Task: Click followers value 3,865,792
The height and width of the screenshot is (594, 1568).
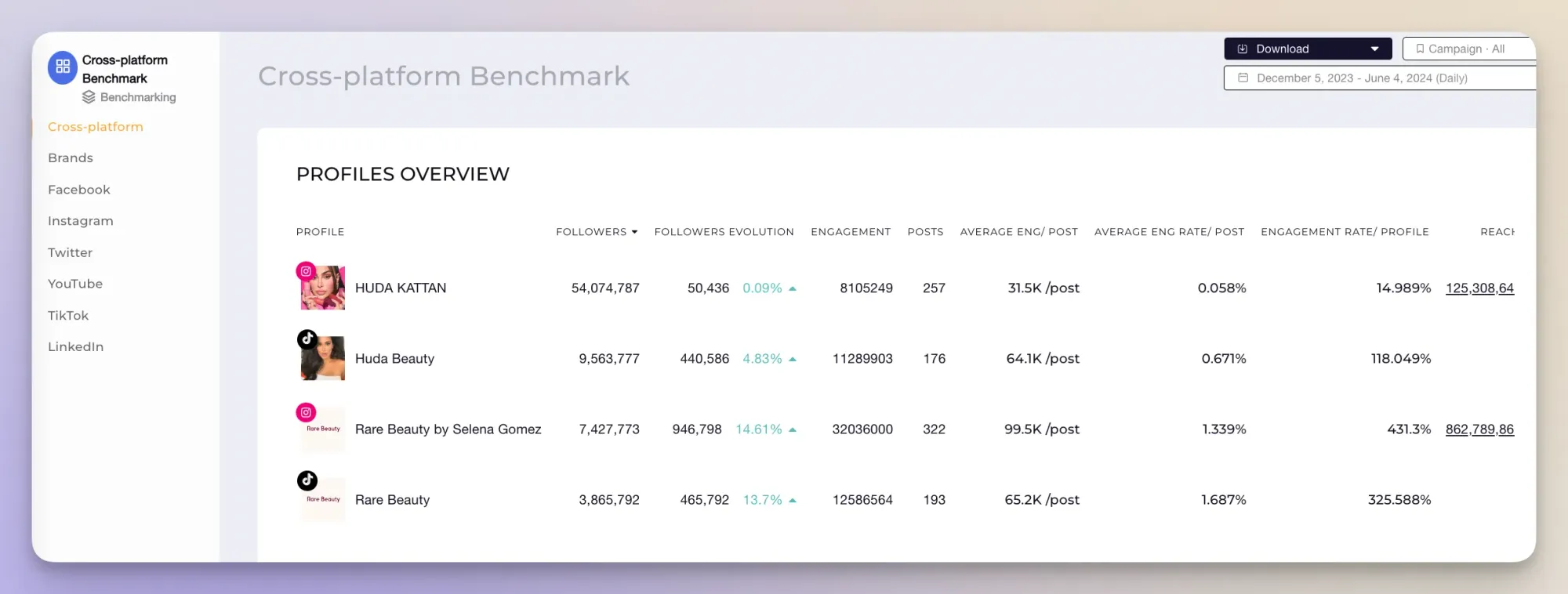Action: (609, 500)
